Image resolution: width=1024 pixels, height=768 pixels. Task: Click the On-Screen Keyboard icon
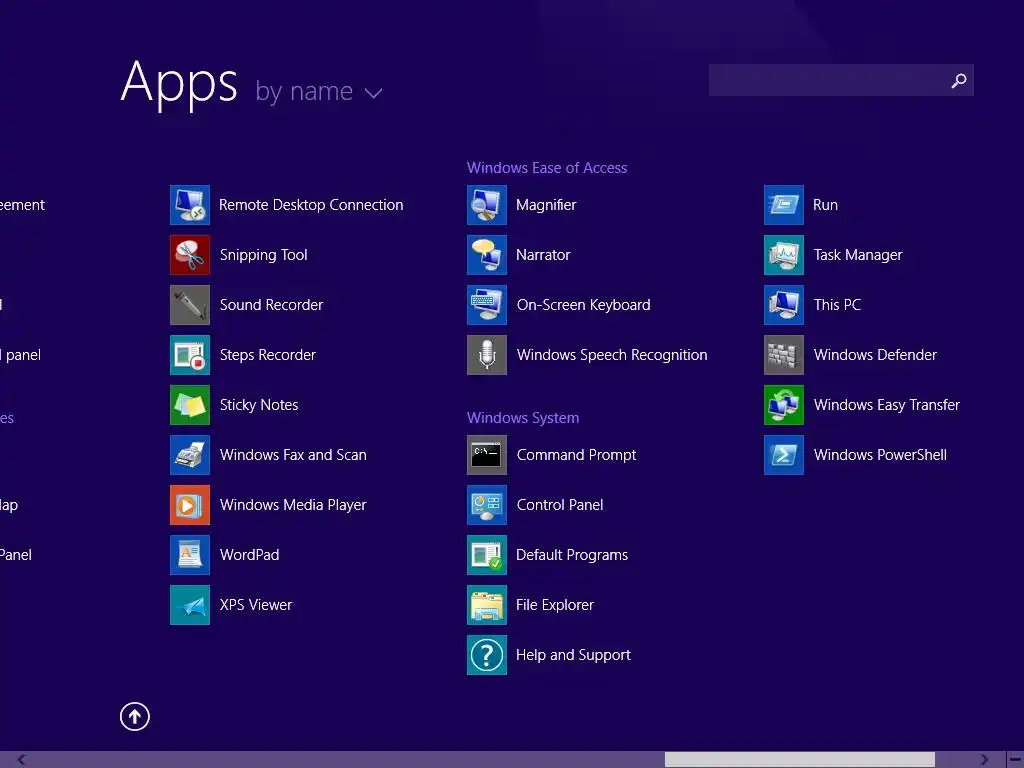(x=487, y=305)
